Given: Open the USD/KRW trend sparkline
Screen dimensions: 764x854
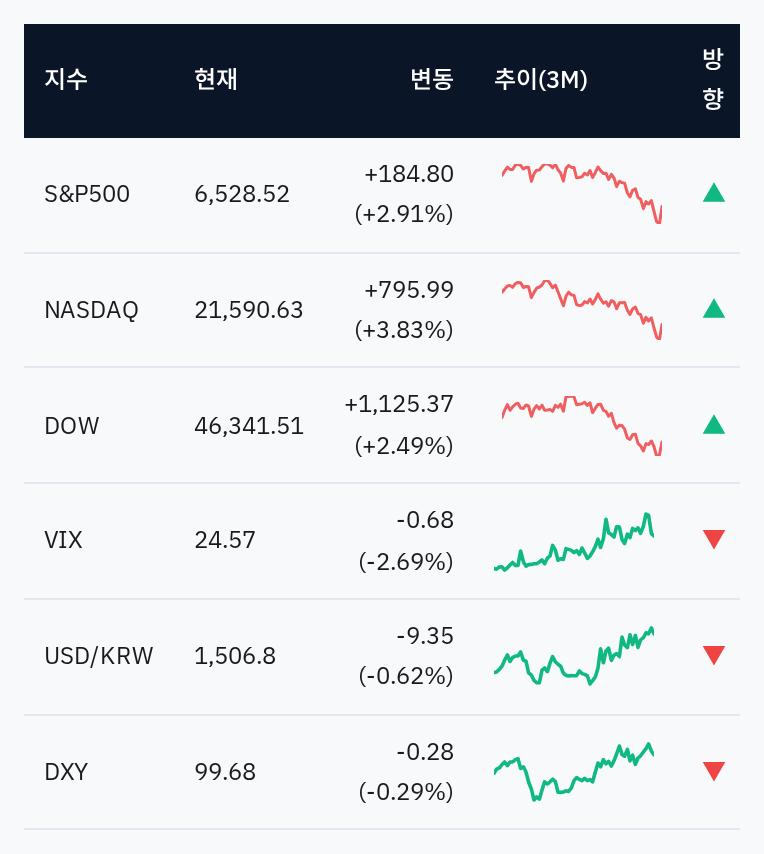Looking at the screenshot, I should 574,656.
